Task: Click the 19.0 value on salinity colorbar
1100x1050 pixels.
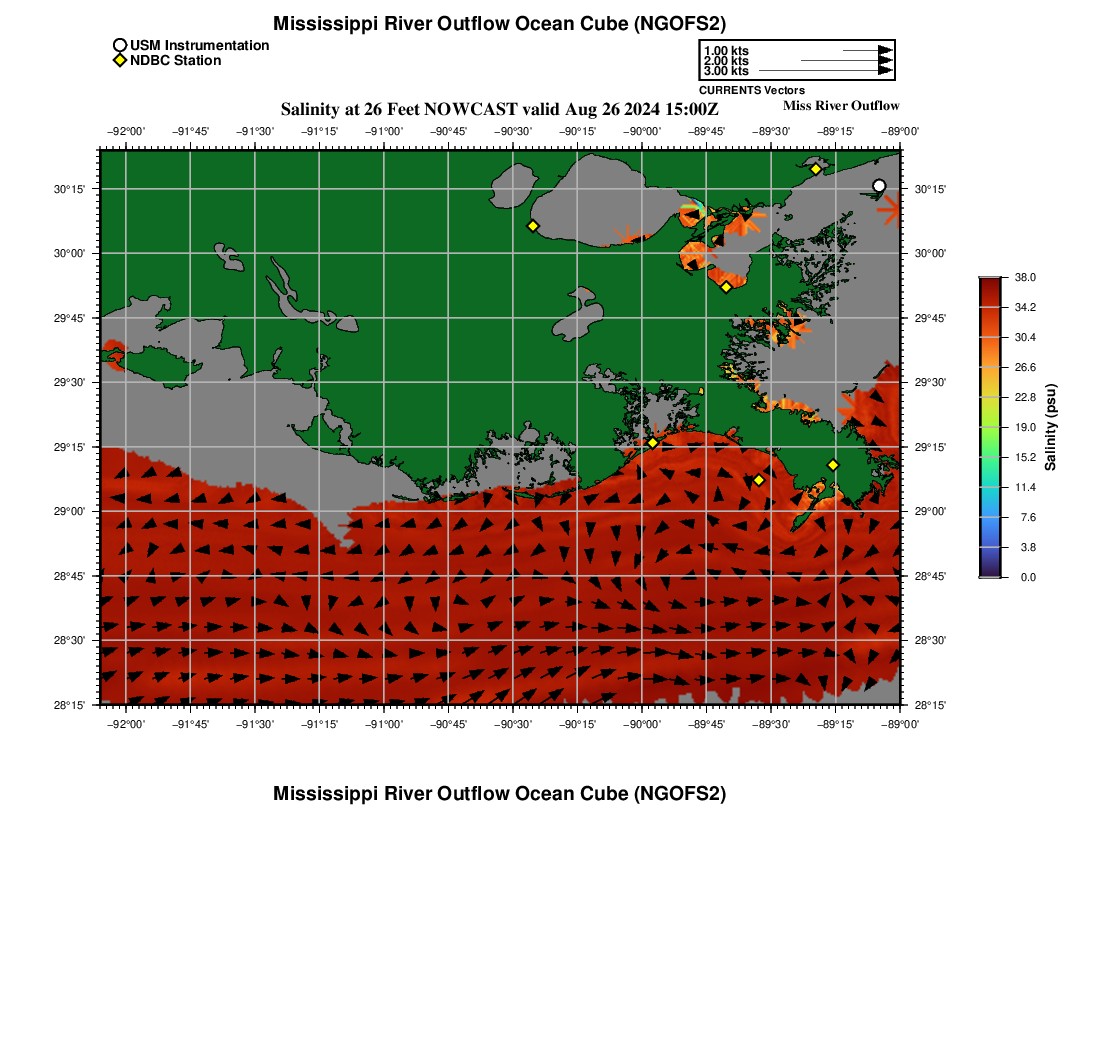Action: click(x=1023, y=427)
